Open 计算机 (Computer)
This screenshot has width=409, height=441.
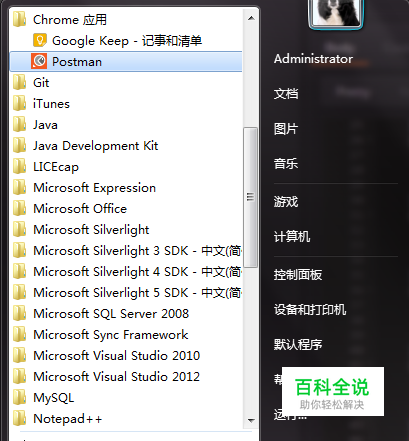(292, 237)
